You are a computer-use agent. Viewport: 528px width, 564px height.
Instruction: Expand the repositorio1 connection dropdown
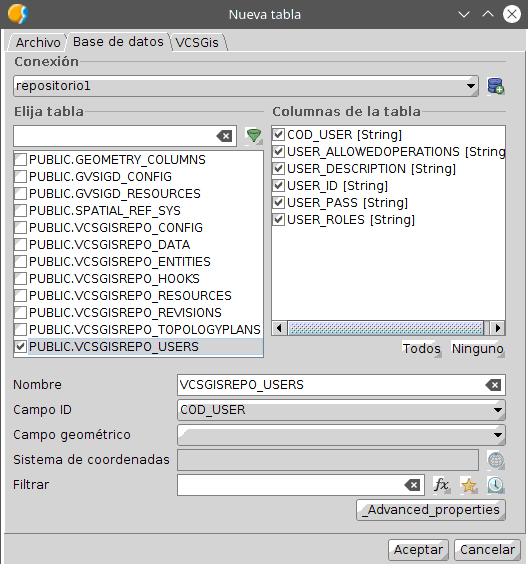click(470, 86)
